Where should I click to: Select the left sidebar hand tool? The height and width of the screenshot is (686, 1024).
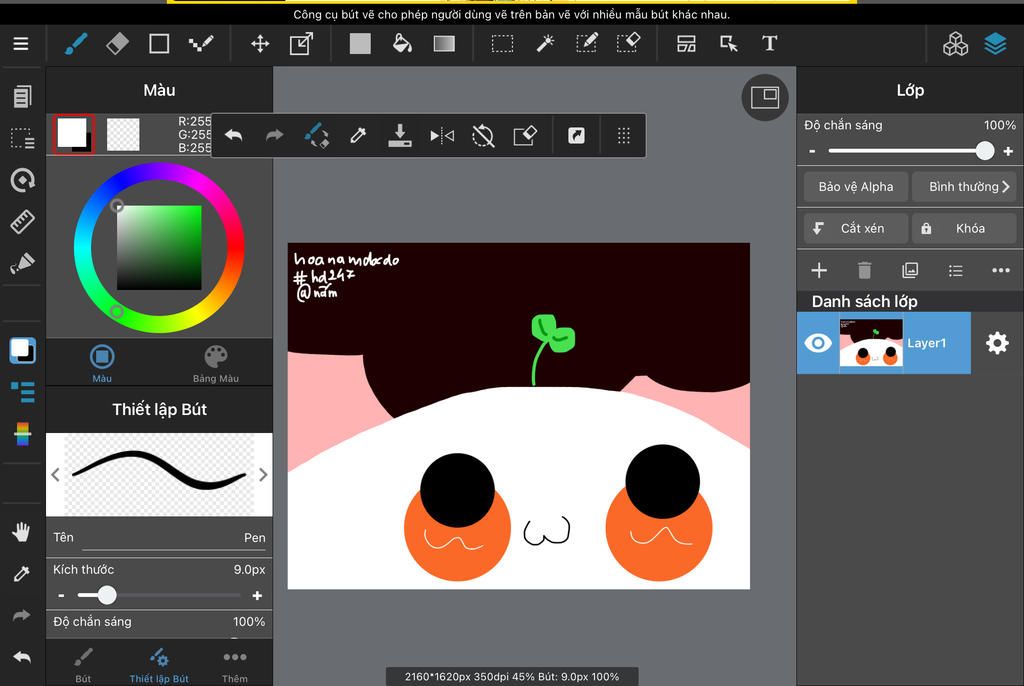(22, 532)
